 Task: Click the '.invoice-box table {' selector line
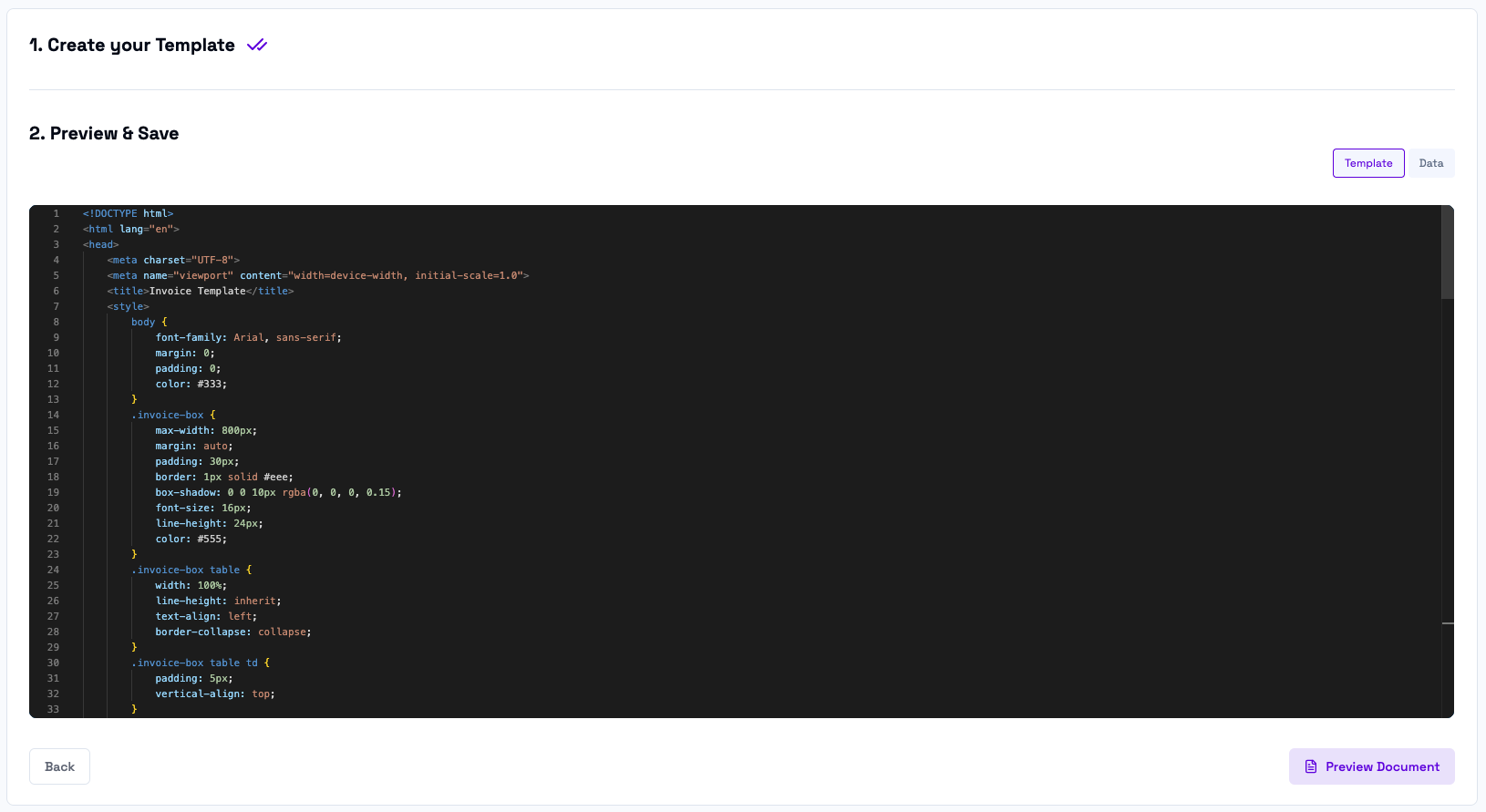(191, 570)
